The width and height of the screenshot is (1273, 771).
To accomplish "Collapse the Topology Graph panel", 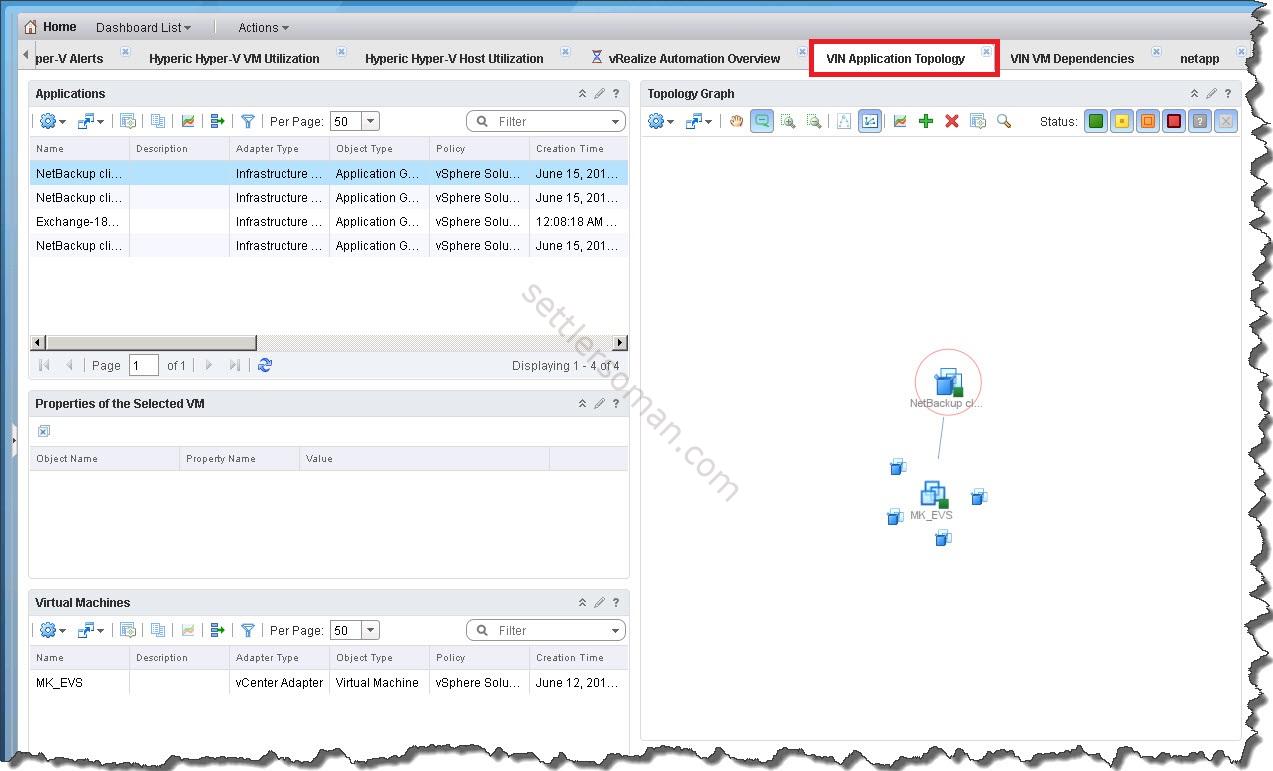I will pos(1194,94).
